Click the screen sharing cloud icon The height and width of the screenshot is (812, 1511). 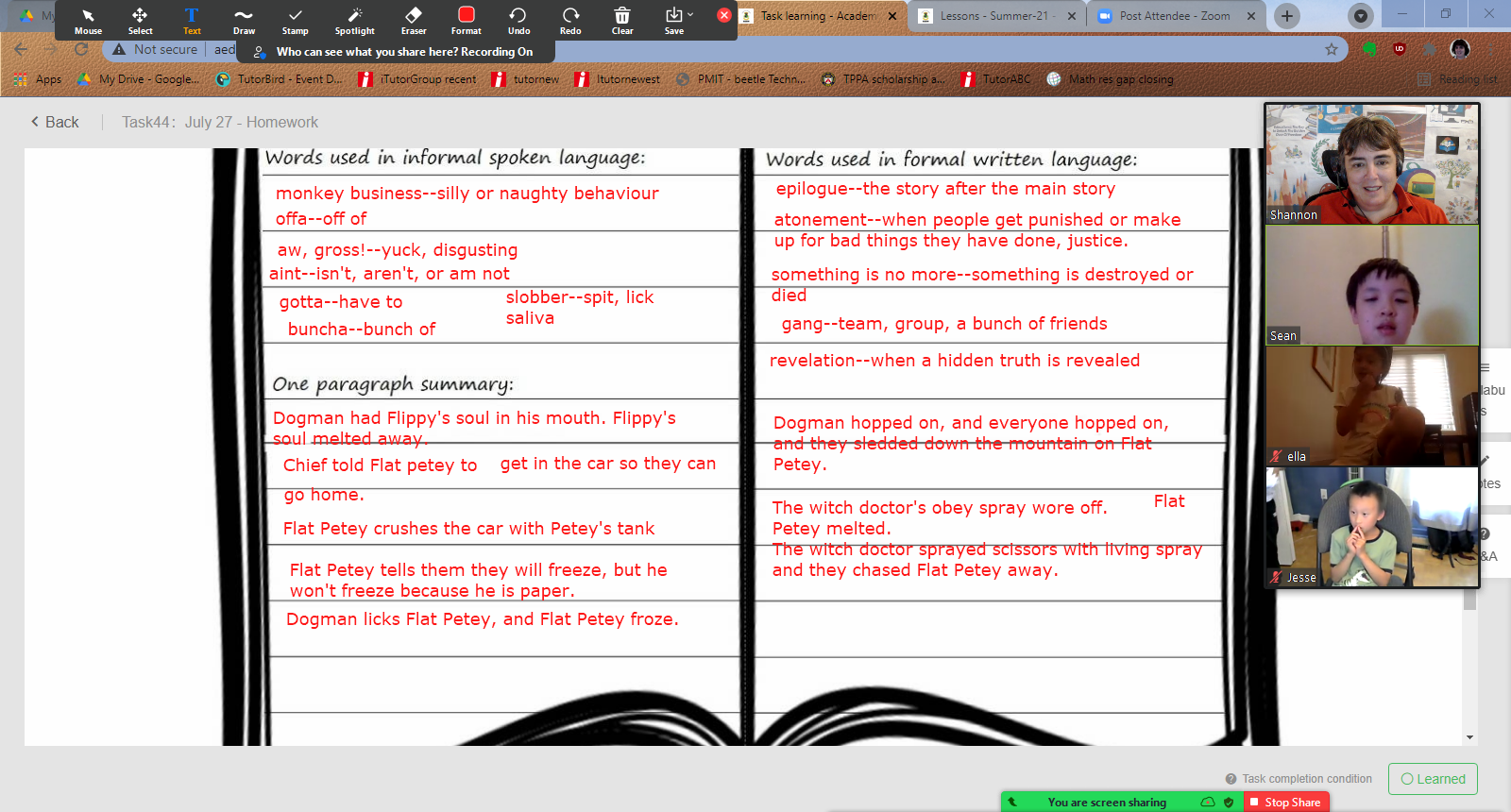1208,802
